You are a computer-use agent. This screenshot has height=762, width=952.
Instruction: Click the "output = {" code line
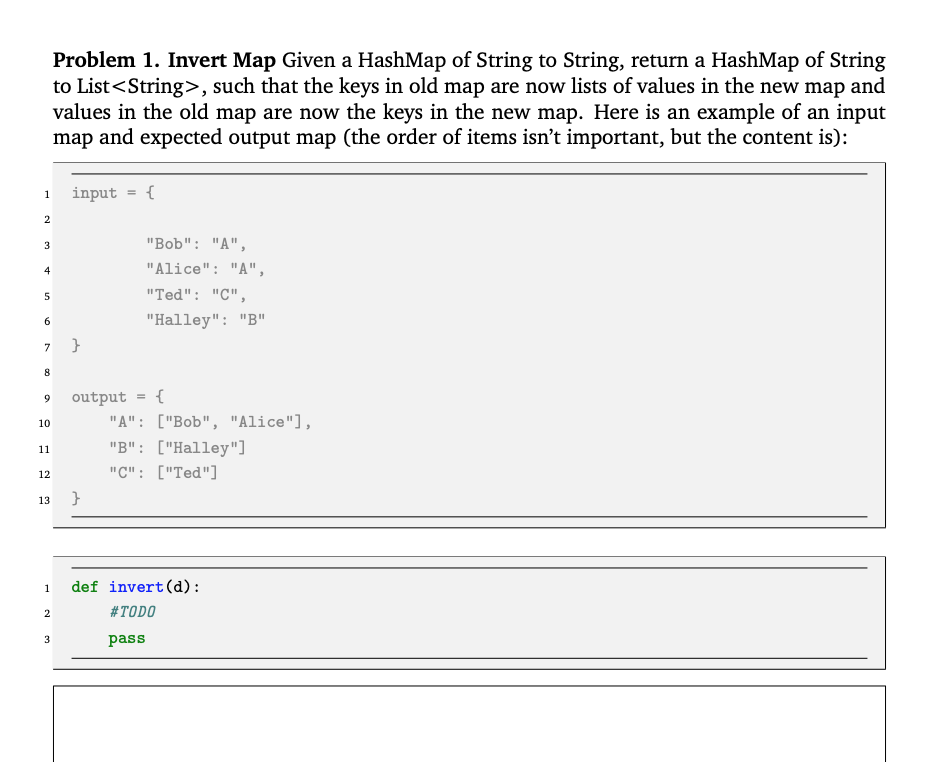pos(110,396)
